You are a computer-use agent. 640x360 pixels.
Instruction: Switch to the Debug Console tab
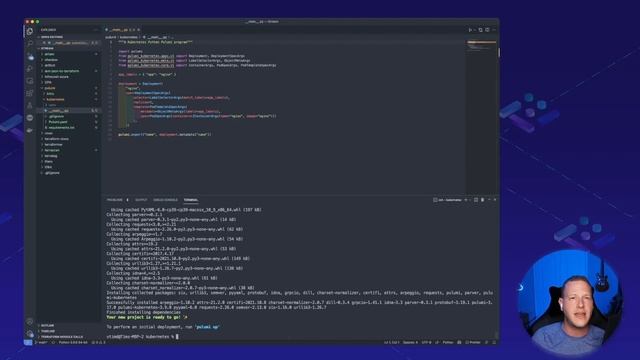pos(165,200)
